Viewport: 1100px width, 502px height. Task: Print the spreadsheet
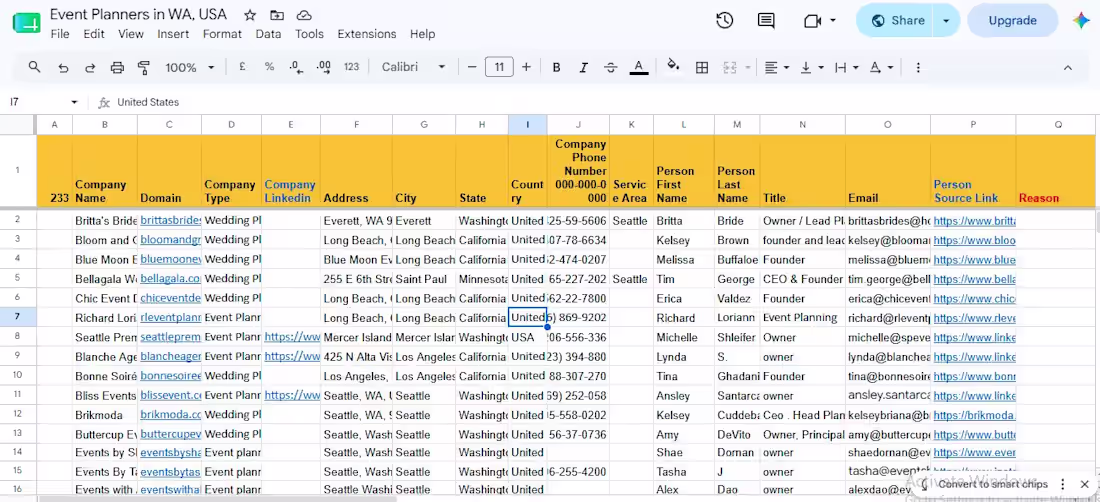click(x=117, y=67)
